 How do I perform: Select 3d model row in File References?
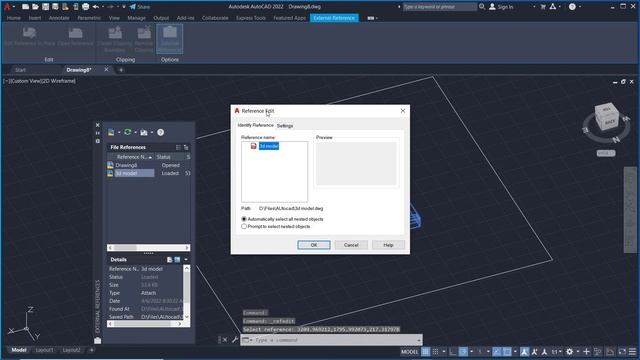pyautogui.click(x=149, y=173)
